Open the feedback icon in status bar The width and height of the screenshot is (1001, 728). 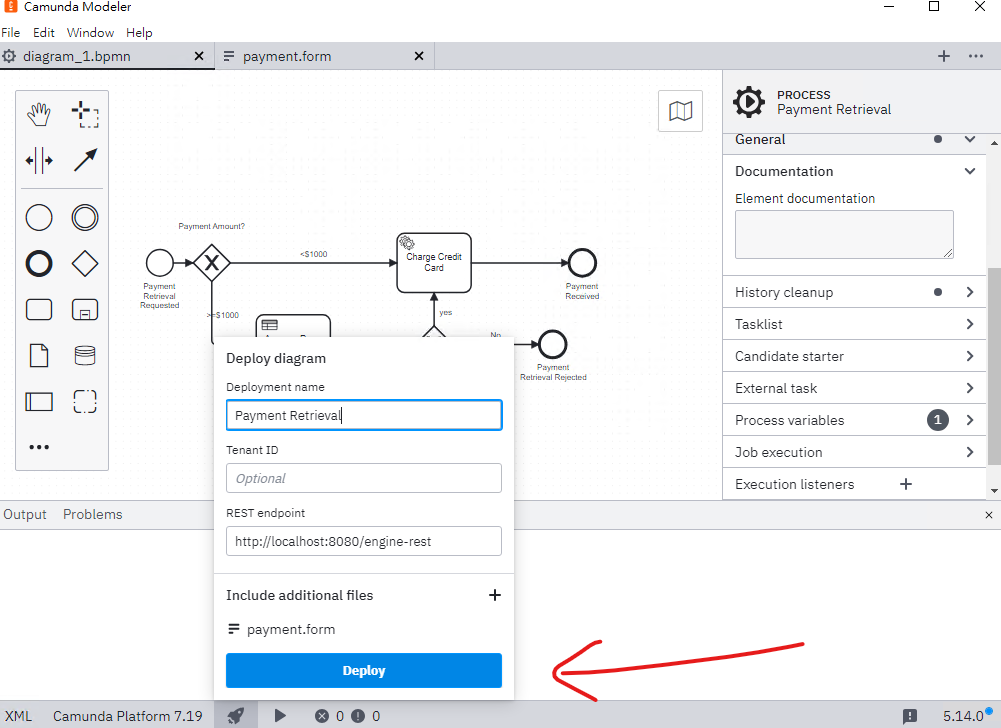pos(910,717)
